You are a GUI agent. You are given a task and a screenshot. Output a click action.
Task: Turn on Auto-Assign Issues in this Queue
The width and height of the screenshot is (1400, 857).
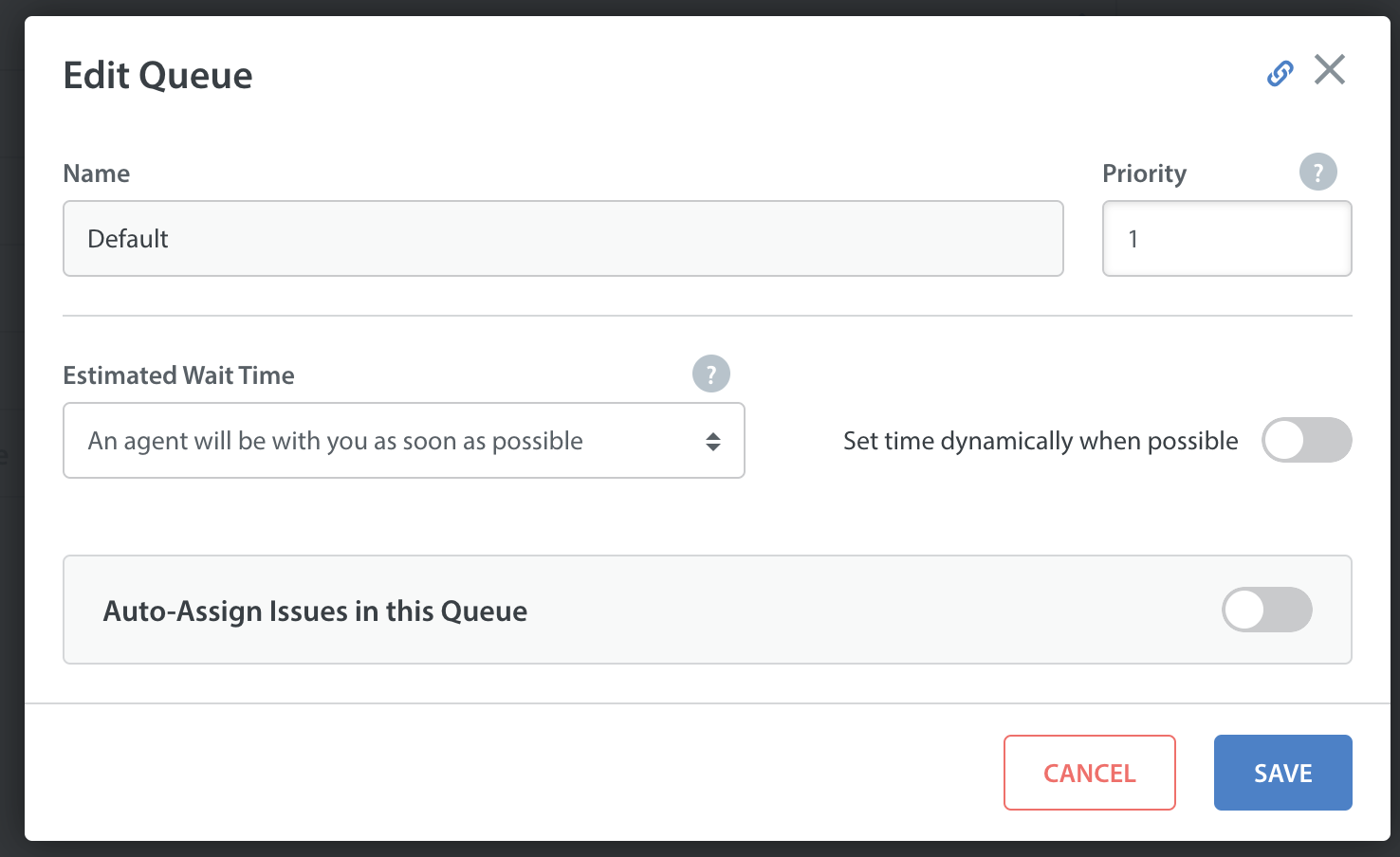(x=1266, y=610)
